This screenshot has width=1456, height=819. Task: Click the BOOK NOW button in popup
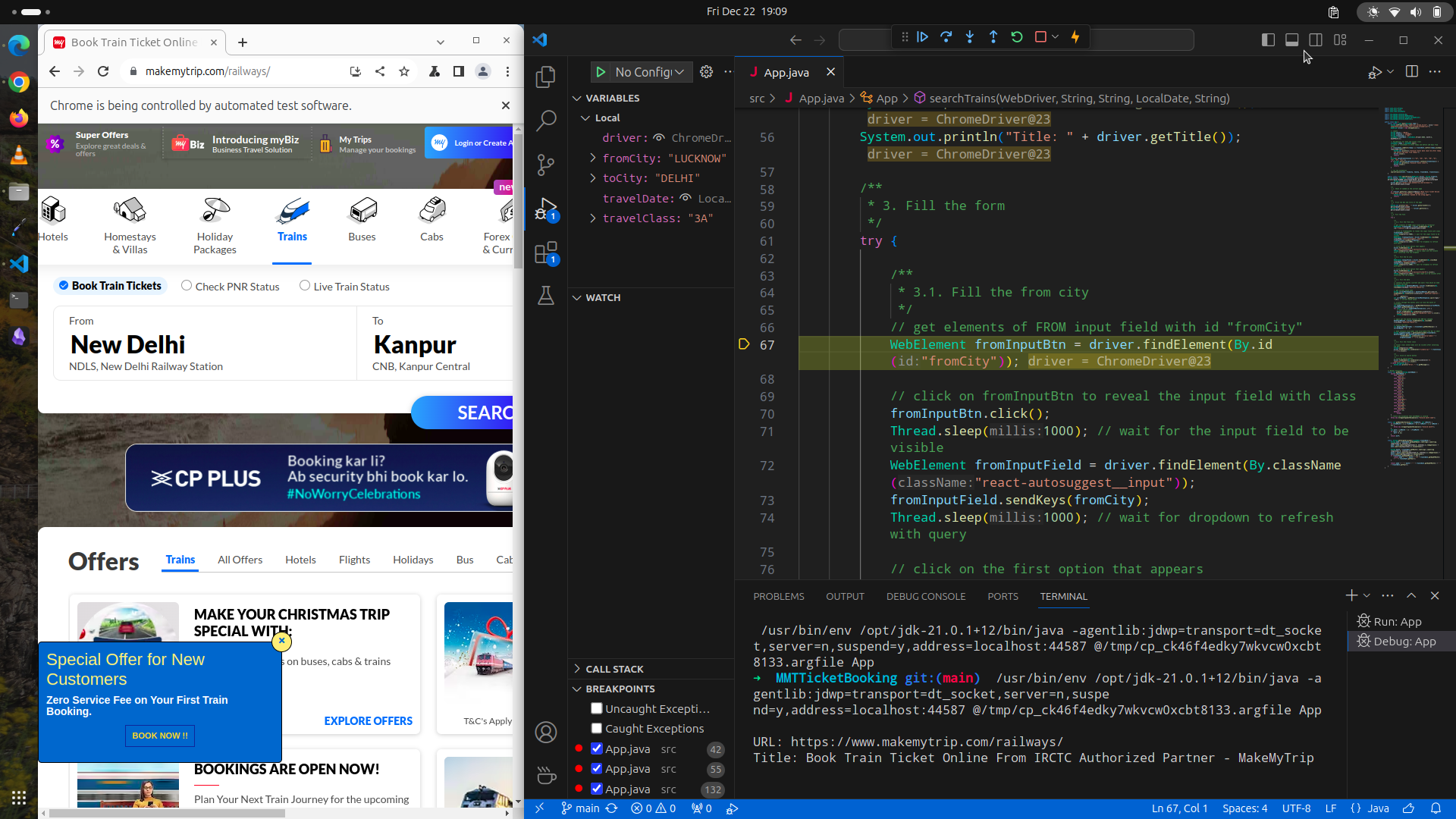pos(159,736)
